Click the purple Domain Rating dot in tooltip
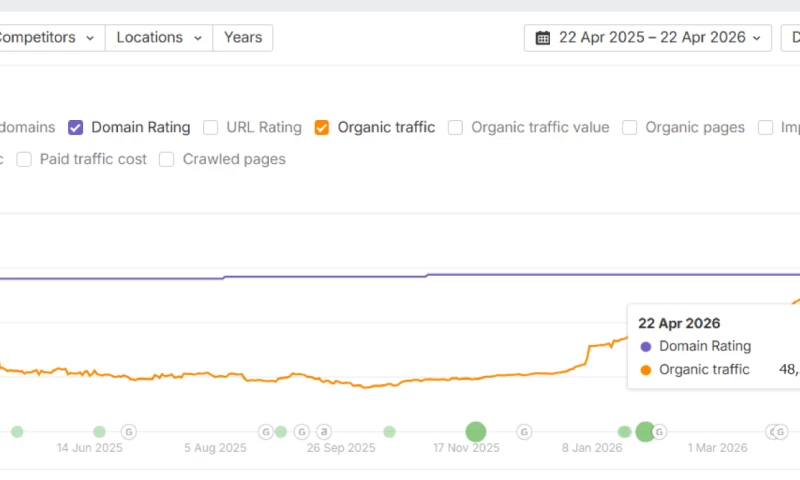 645,347
